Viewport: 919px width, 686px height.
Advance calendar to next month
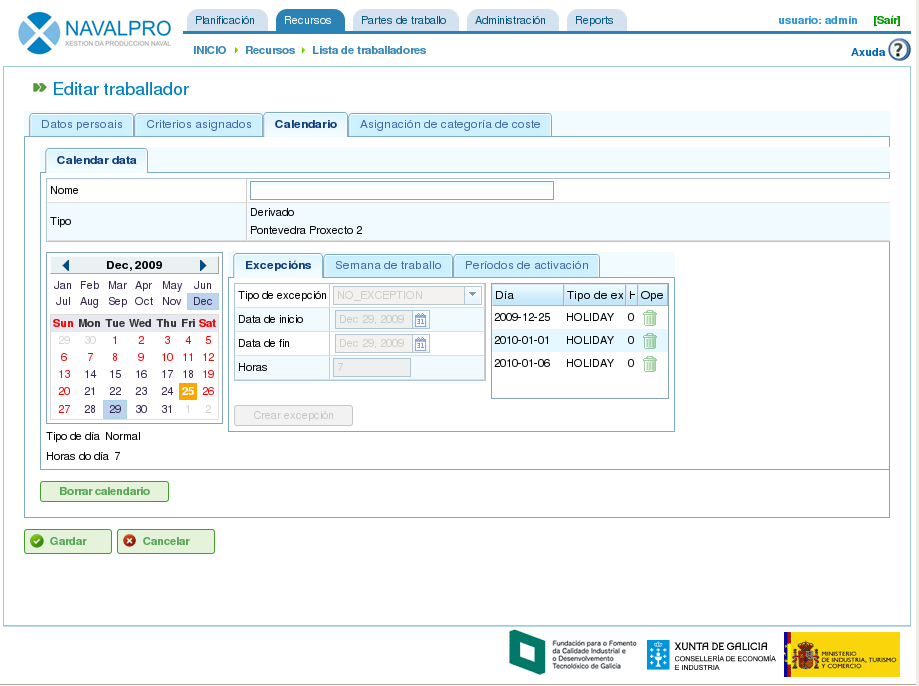click(x=203, y=266)
